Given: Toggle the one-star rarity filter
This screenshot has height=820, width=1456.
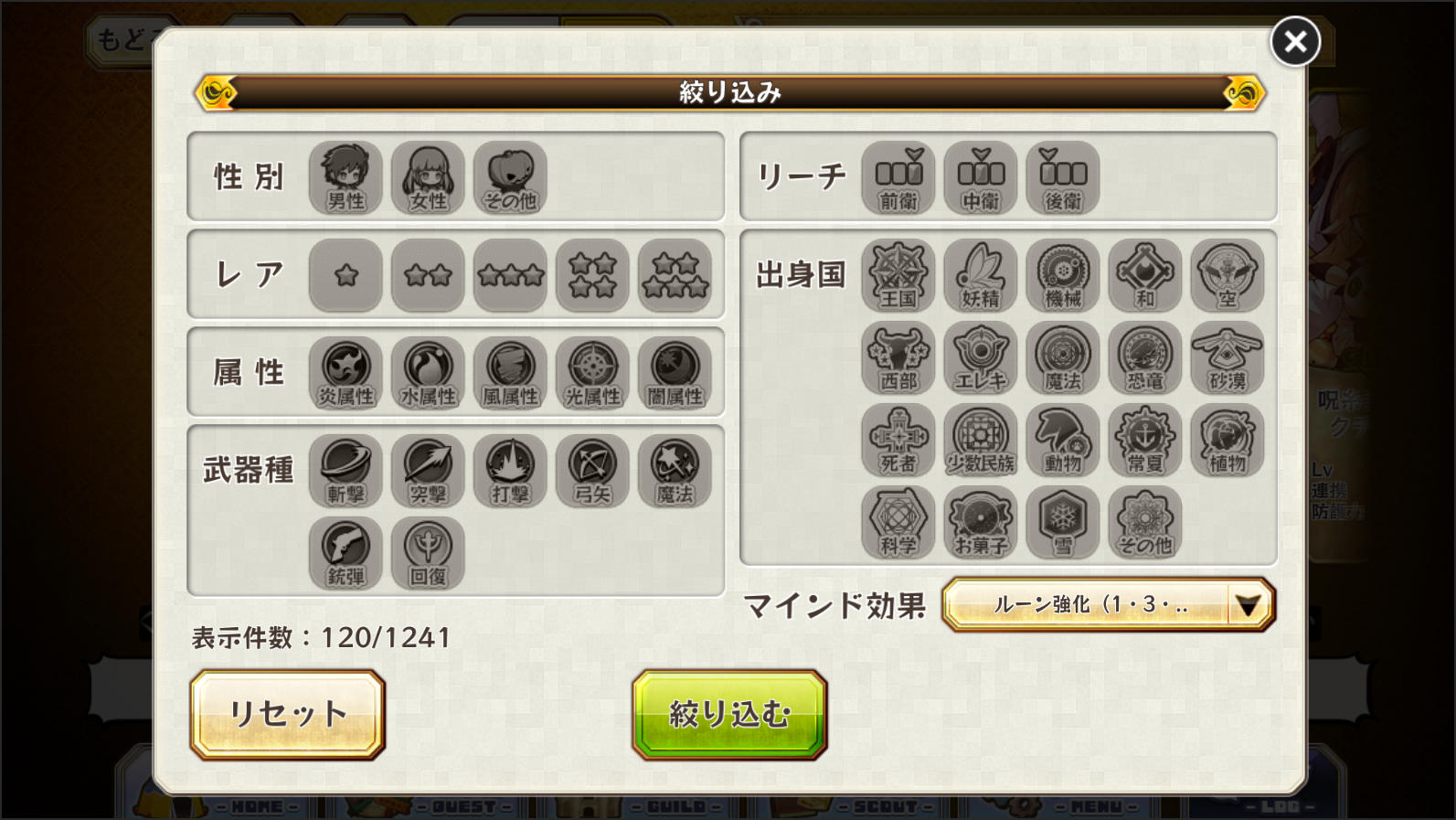Looking at the screenshot, I should tap(345, 275).
